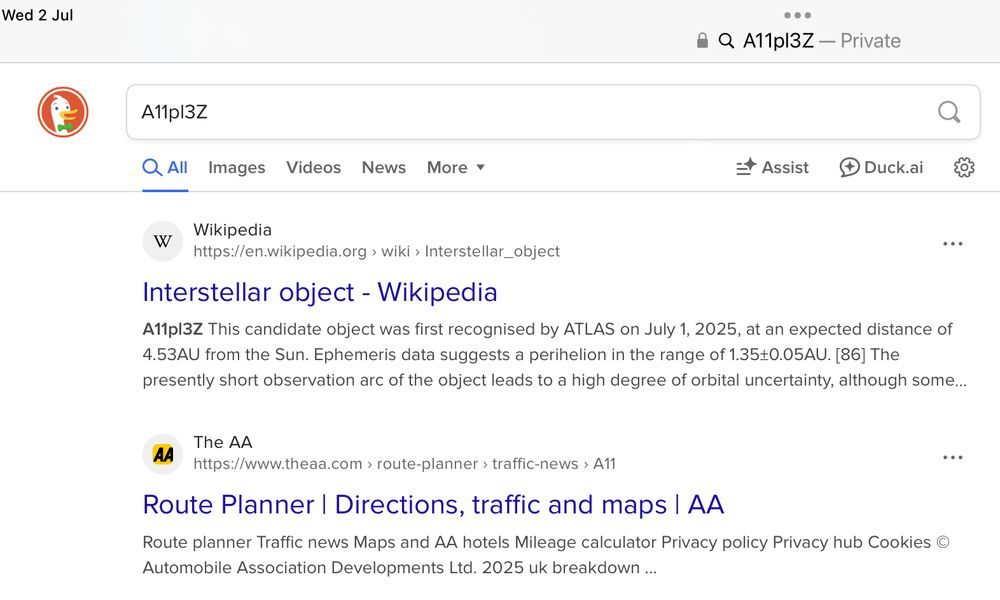1000x600 pixels.
Task: Switch to the Videos tab
Action: click(x=313, y=167)
